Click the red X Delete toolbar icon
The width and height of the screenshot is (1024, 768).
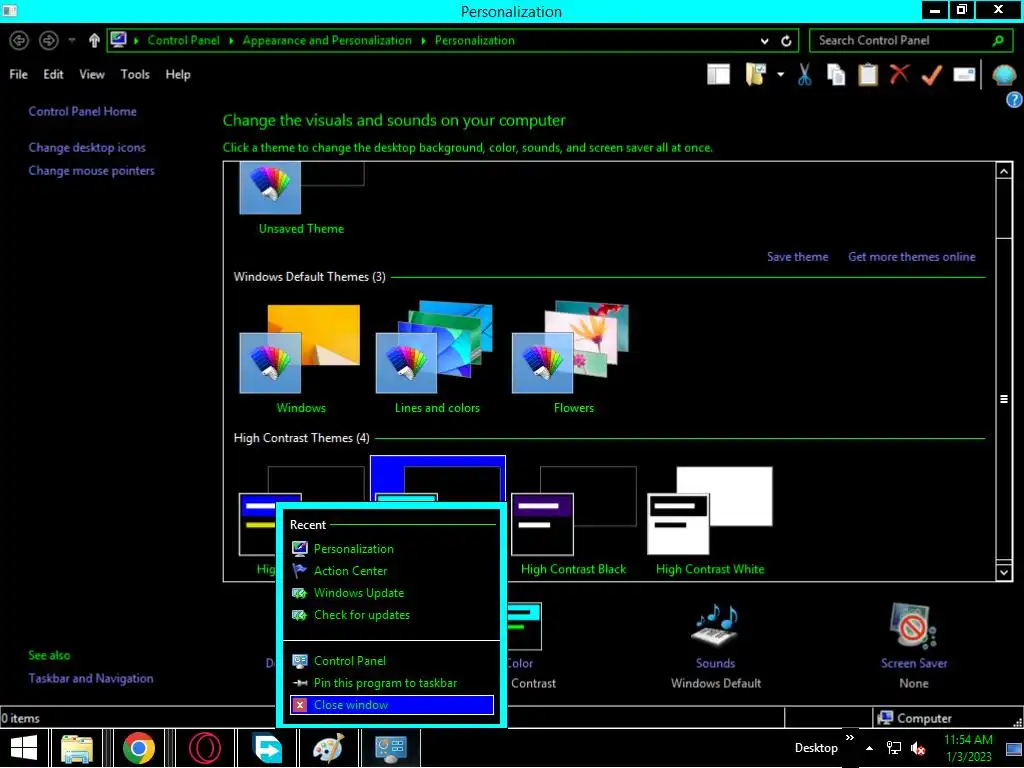(x=899, y=74)
